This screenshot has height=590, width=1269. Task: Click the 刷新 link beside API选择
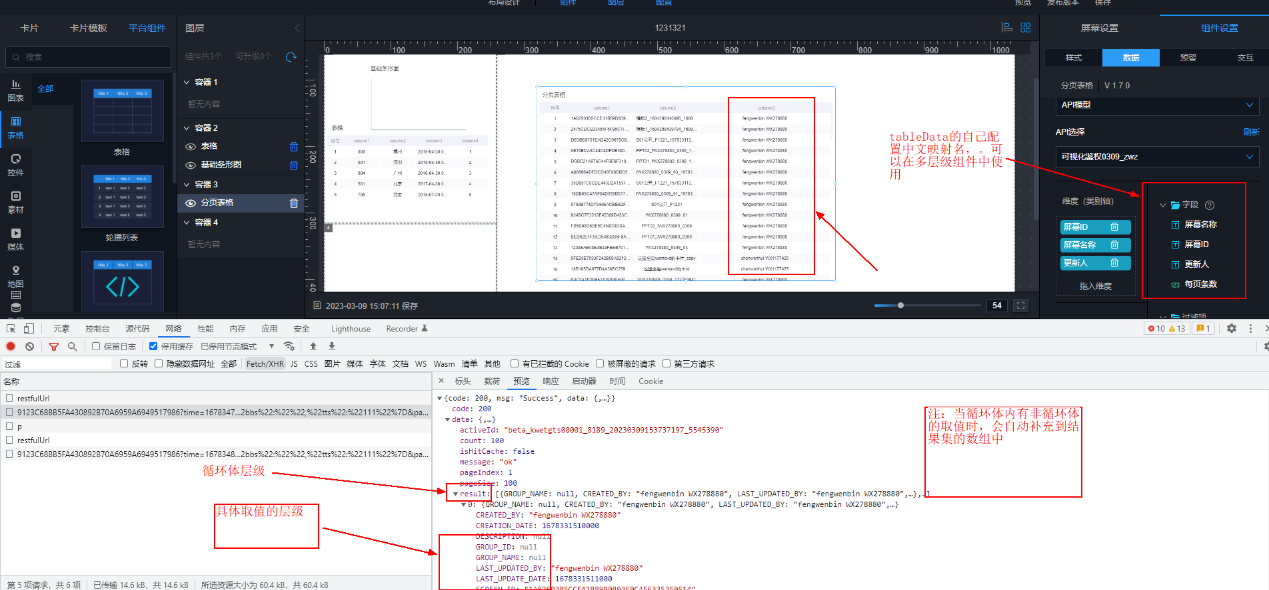point(1251,132)
